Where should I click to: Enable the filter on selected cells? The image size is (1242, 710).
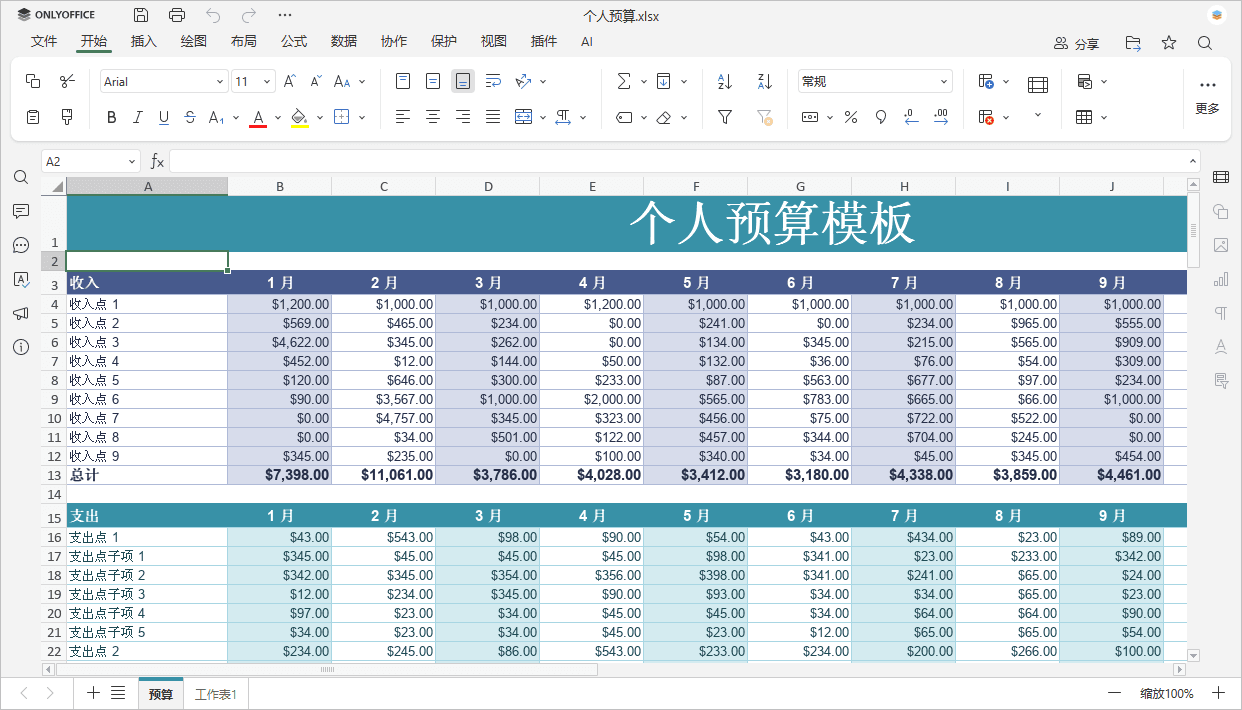(x=724, y=117)
